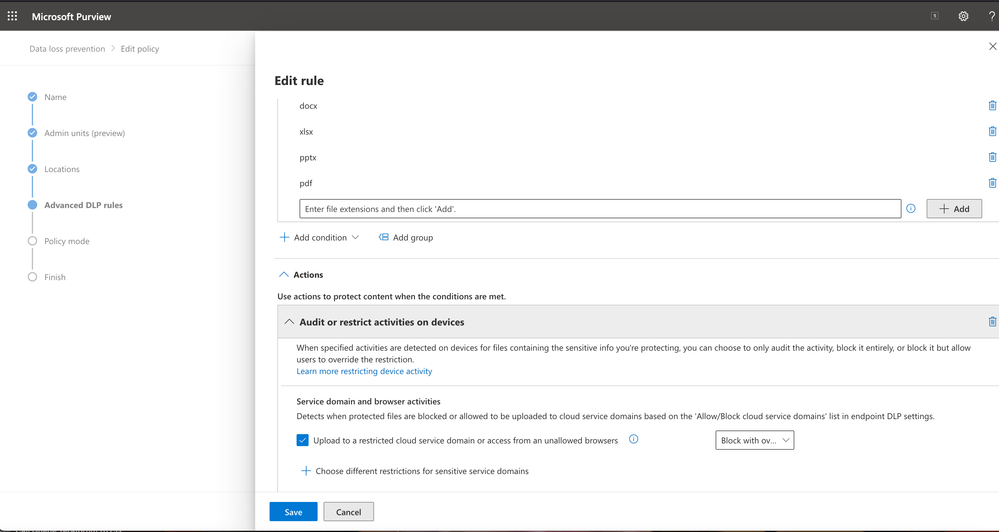Delete the docx file extension
This screenshot has width=999, height=532.
click(992, 105)
